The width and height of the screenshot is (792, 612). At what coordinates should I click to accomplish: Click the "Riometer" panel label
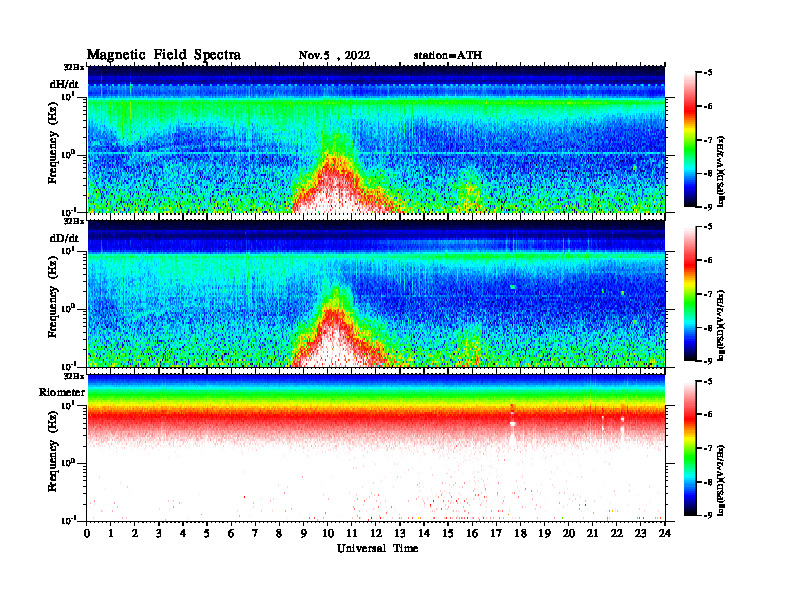(62, 392)
